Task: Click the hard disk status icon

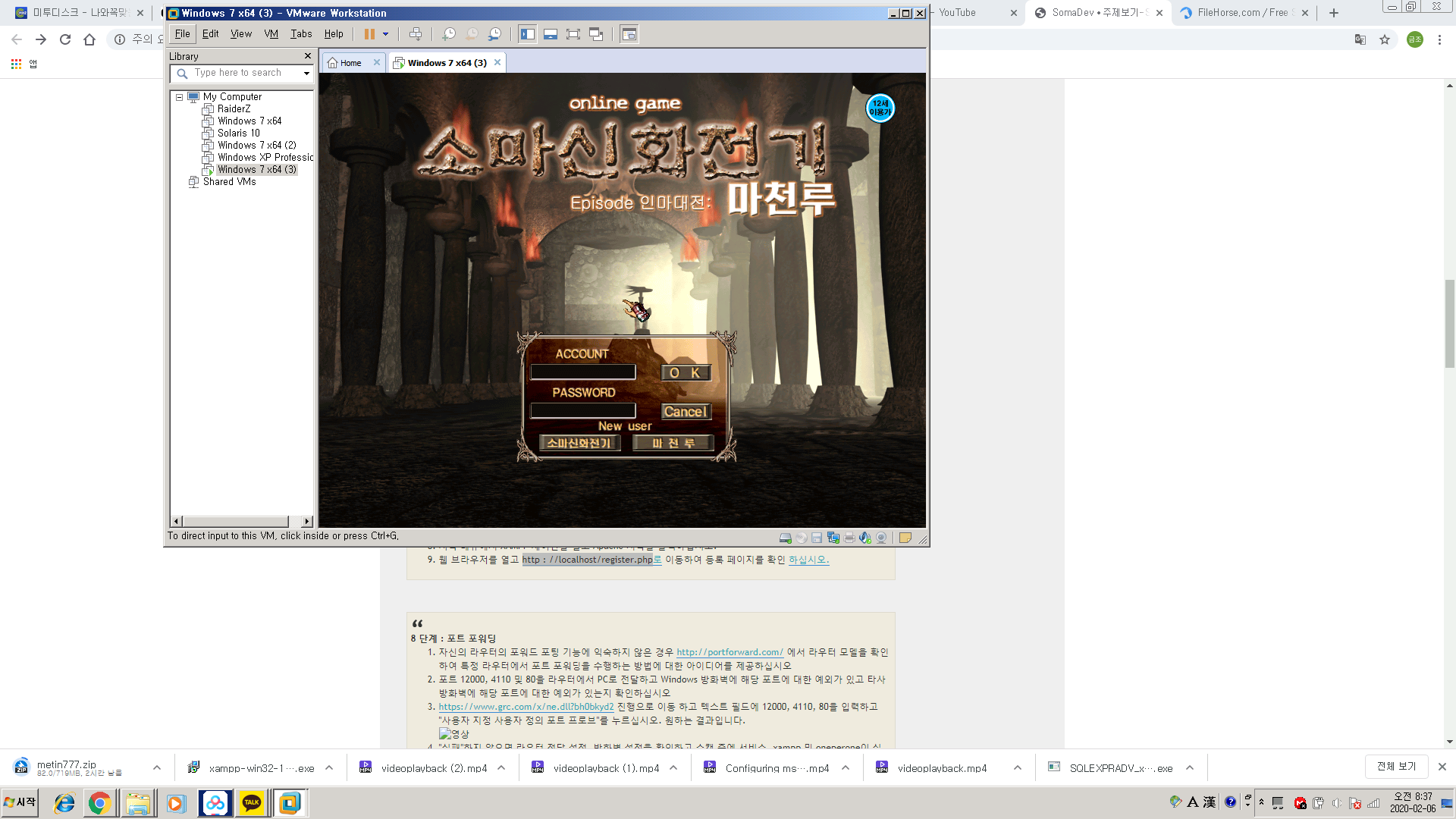Action: [785, 537]
